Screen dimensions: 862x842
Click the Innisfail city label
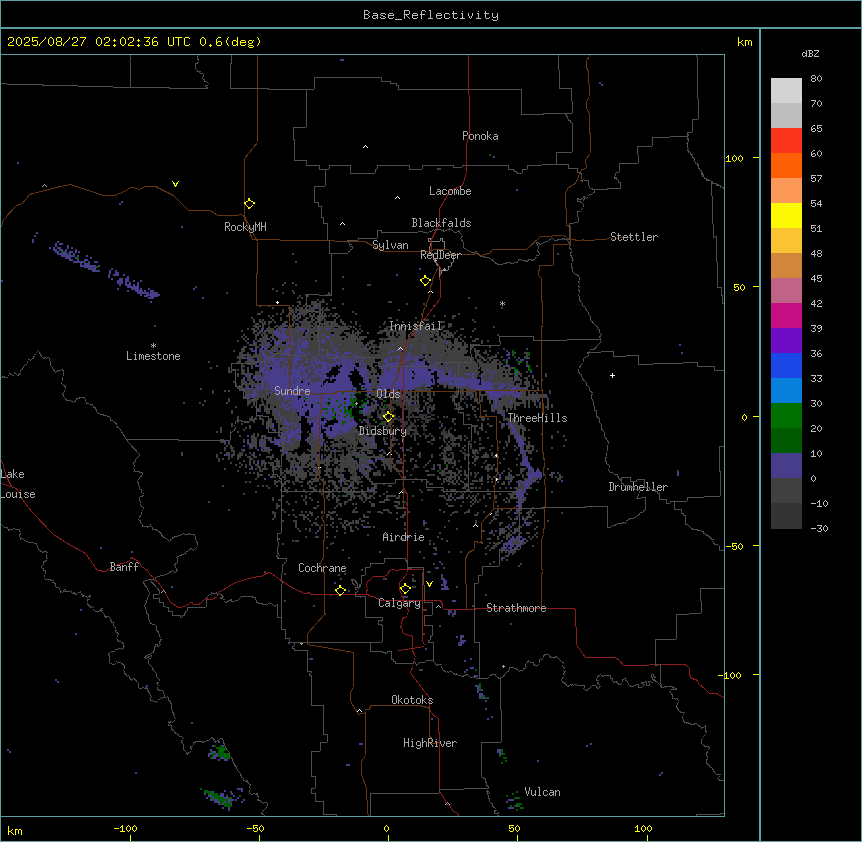click(x=415, y=326)
